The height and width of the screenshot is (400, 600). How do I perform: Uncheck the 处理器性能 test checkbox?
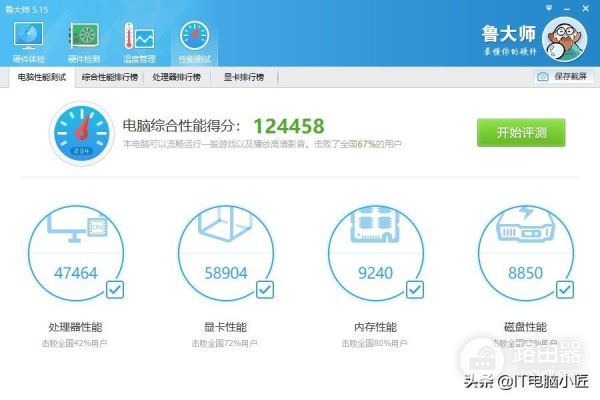115,290
